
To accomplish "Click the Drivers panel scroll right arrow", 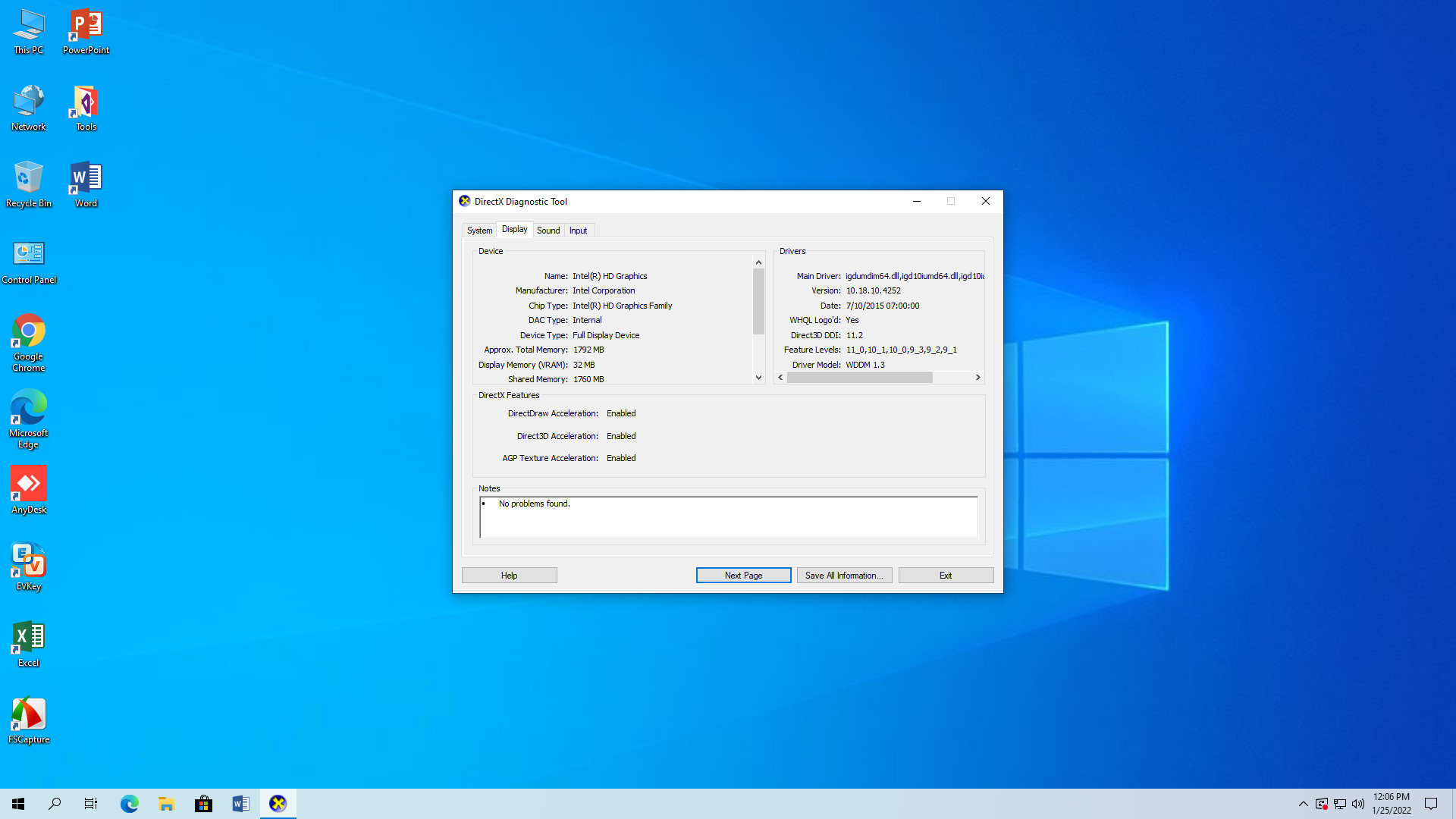I will 978,378.
